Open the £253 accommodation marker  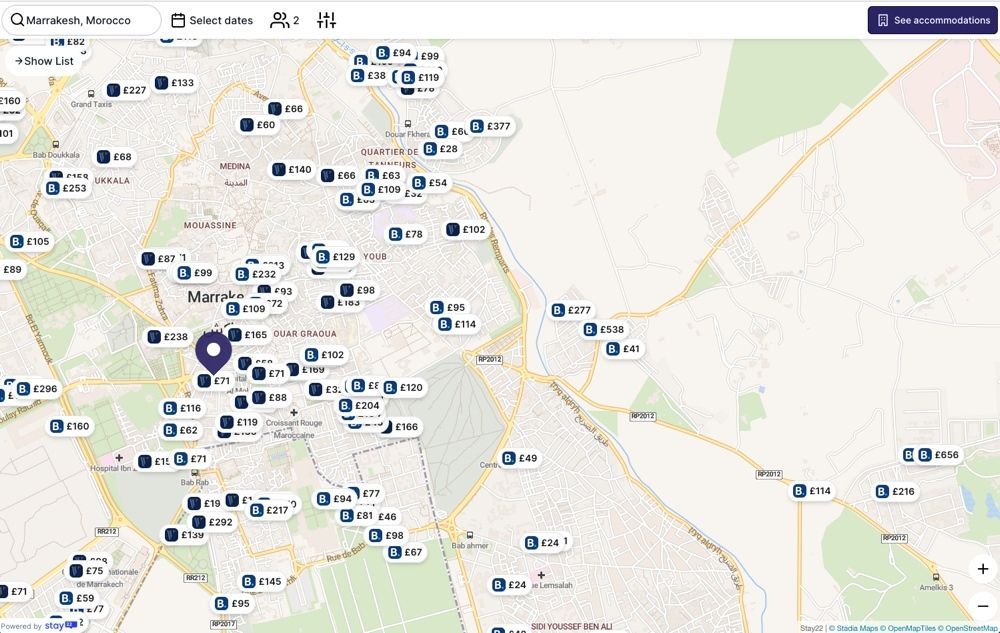(x=66, y=188)
